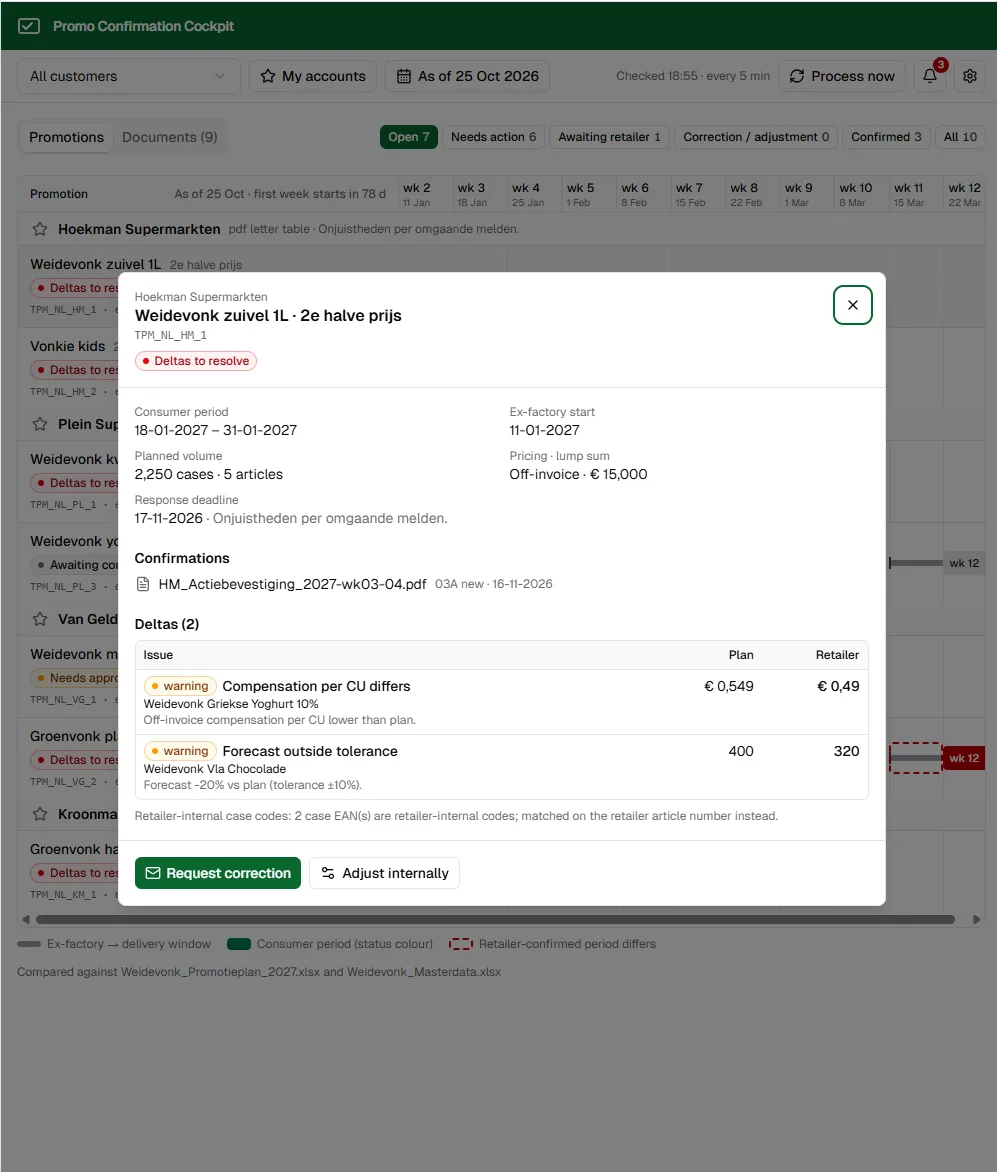Click the red wk 12 timeline marker
The width and height of the screenshot is (997, 1172).
point(963,759)
